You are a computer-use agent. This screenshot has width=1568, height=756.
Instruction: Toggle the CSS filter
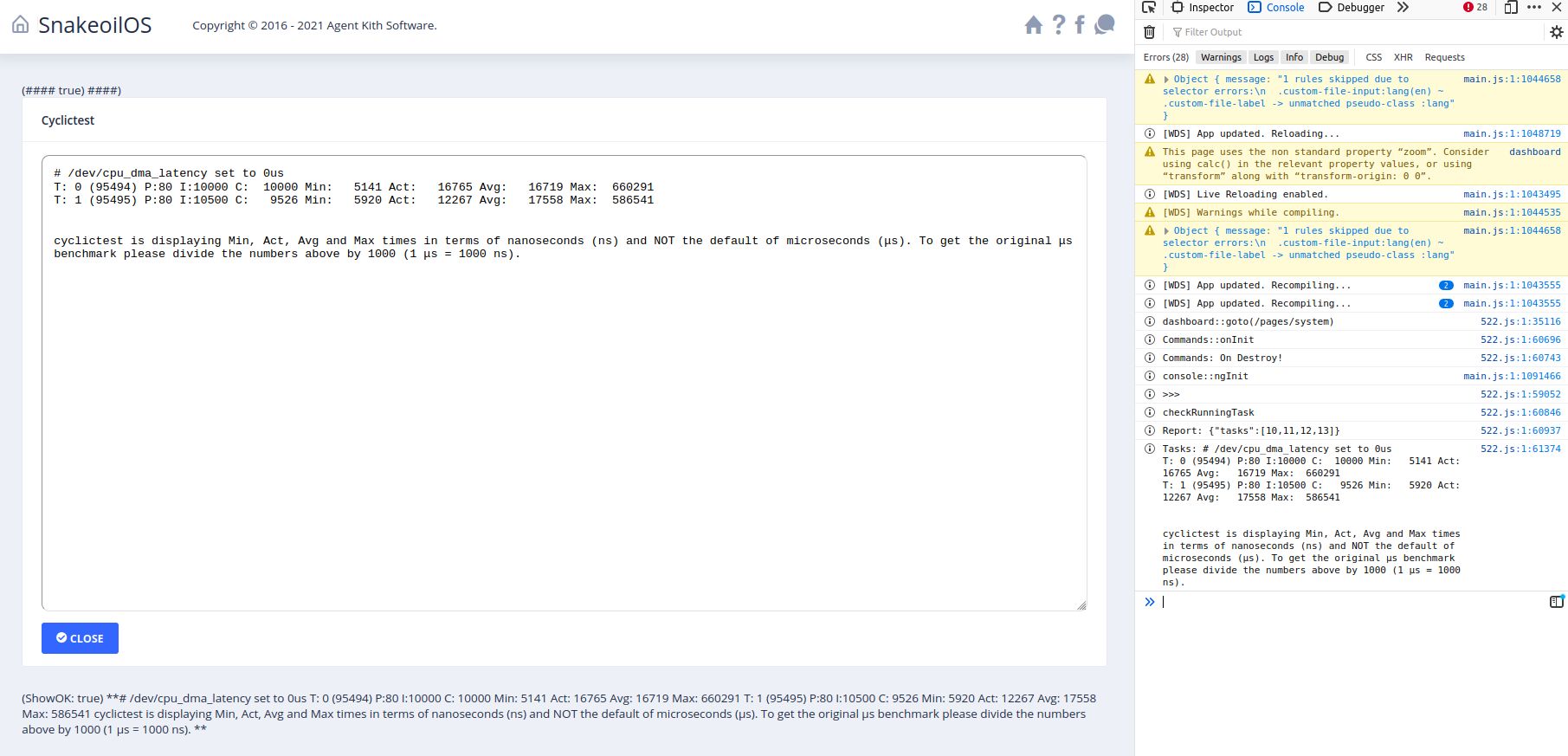(1374, 57)
